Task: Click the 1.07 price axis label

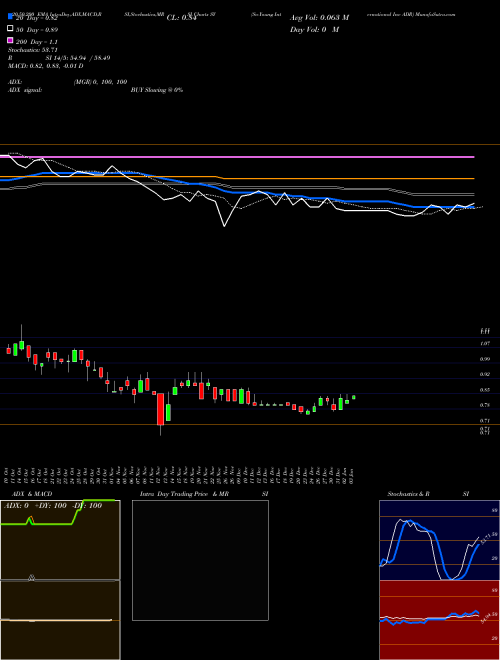Action: click(x=485, y=343)
